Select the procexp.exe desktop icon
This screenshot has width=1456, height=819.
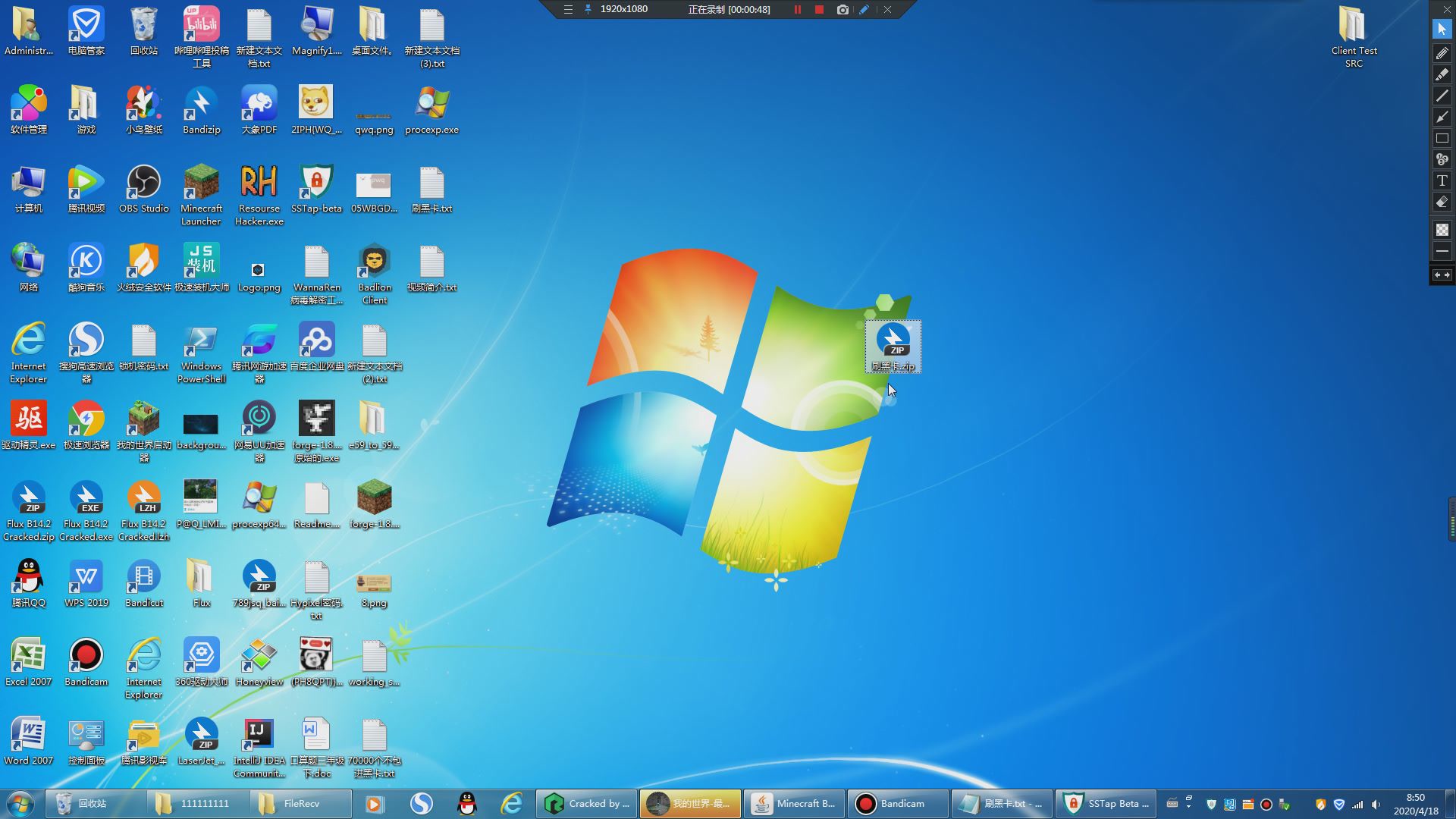coord(432,110)
